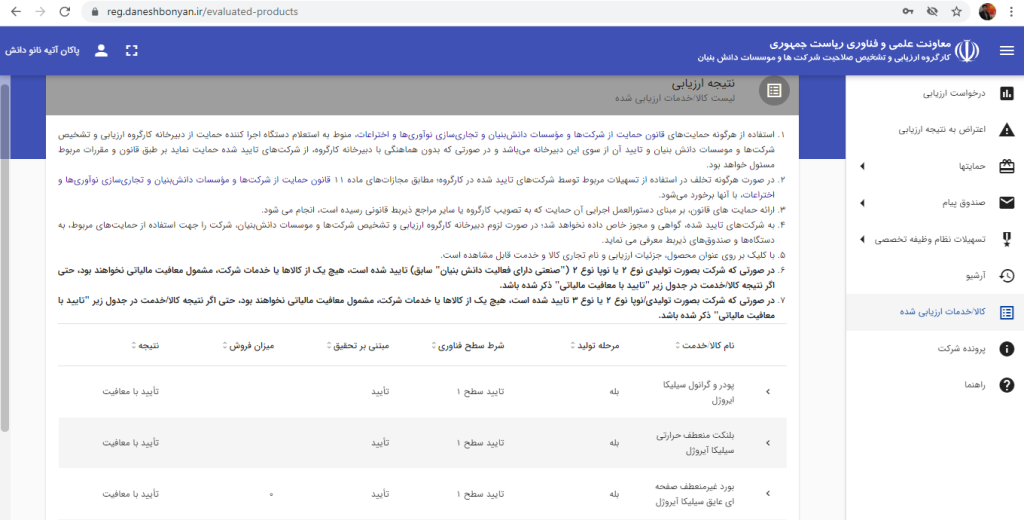Open the اعتراض به نتیجه ارزیابی menu item
Image resolution: width=1024 pixels, height=520 pixels.
tap(935, 129)
